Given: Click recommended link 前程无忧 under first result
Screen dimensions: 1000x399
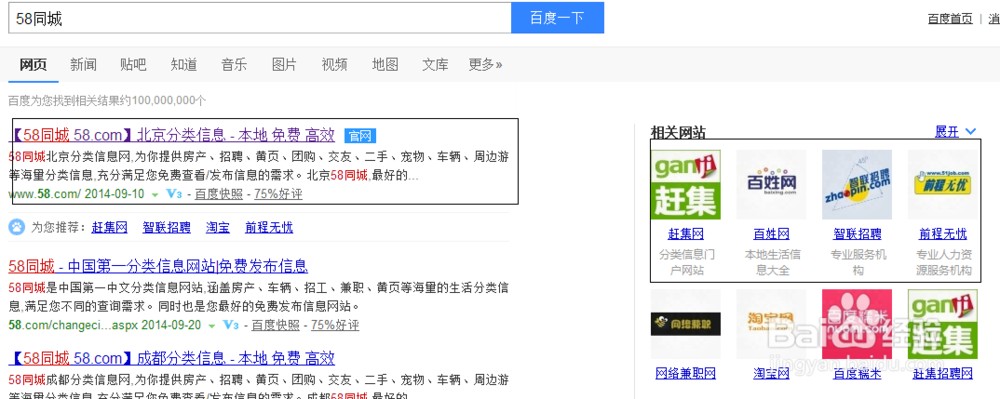Looking at the screenshot, I should [x=269, y=228].
